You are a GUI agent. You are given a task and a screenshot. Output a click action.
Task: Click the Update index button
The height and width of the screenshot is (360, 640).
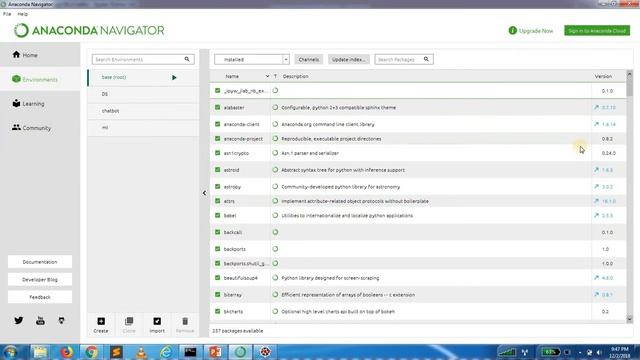click(x=348, y=59)
